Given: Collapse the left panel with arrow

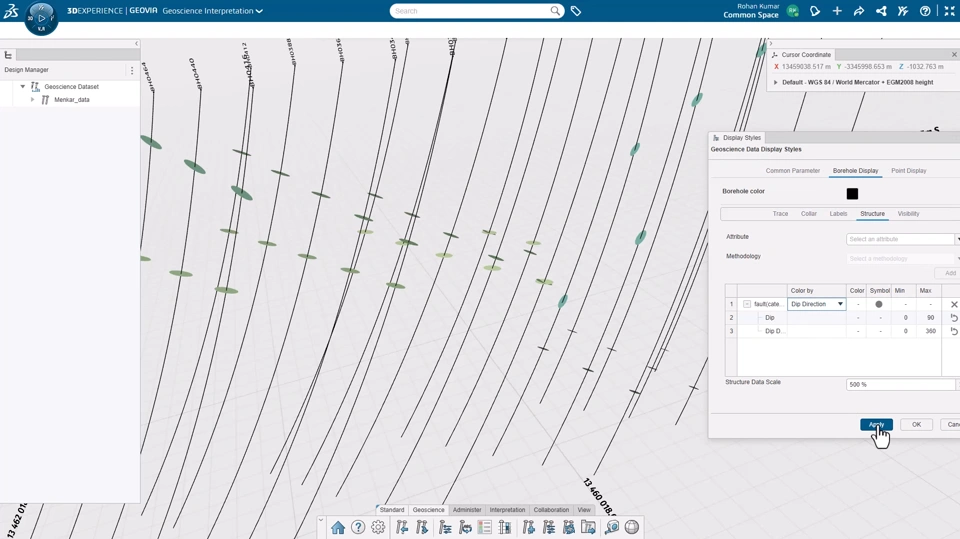Looking at the screenshot, I should coord(137,43).
